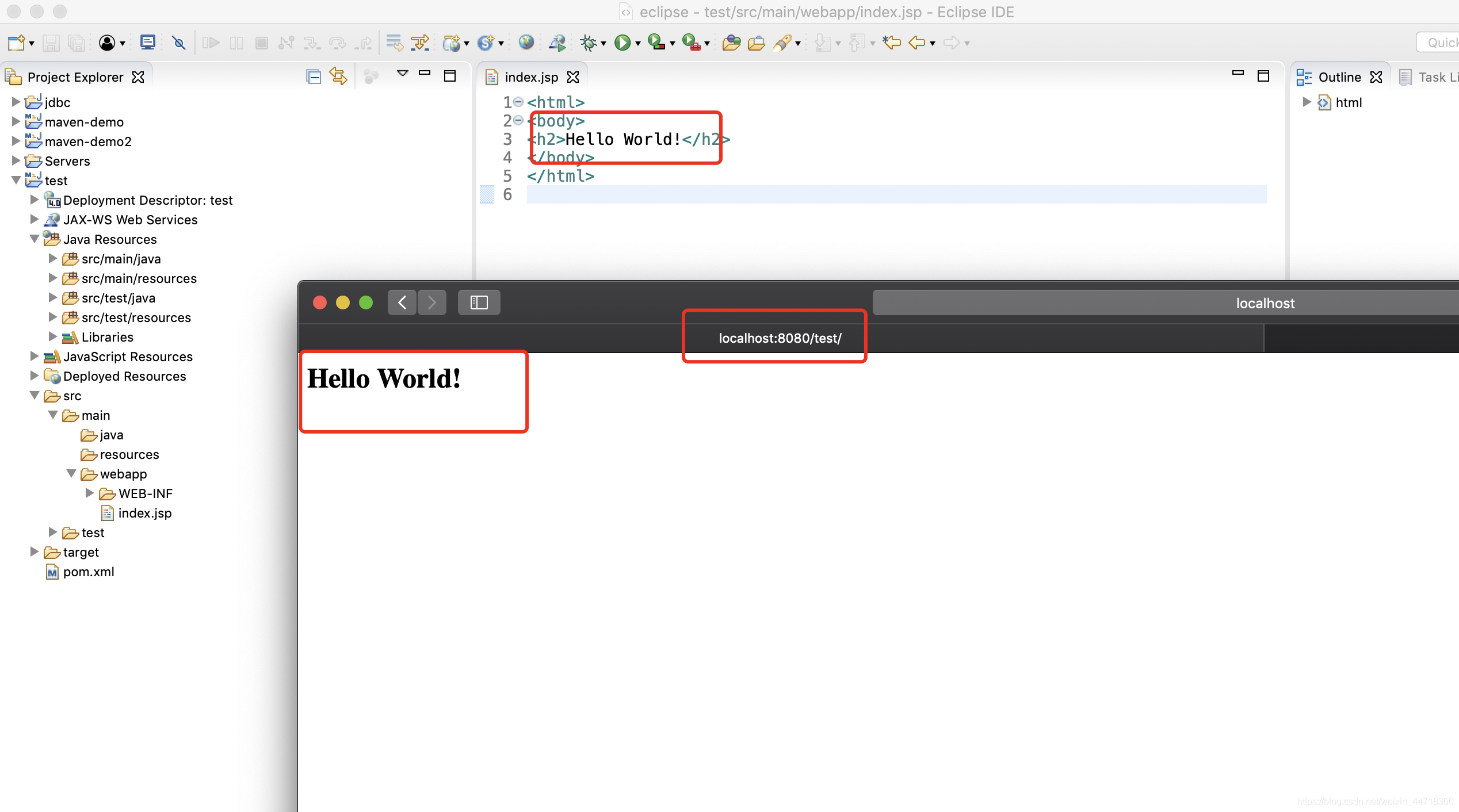Toggle Link with Editor in Project Explorer

[x=338, y=76]
